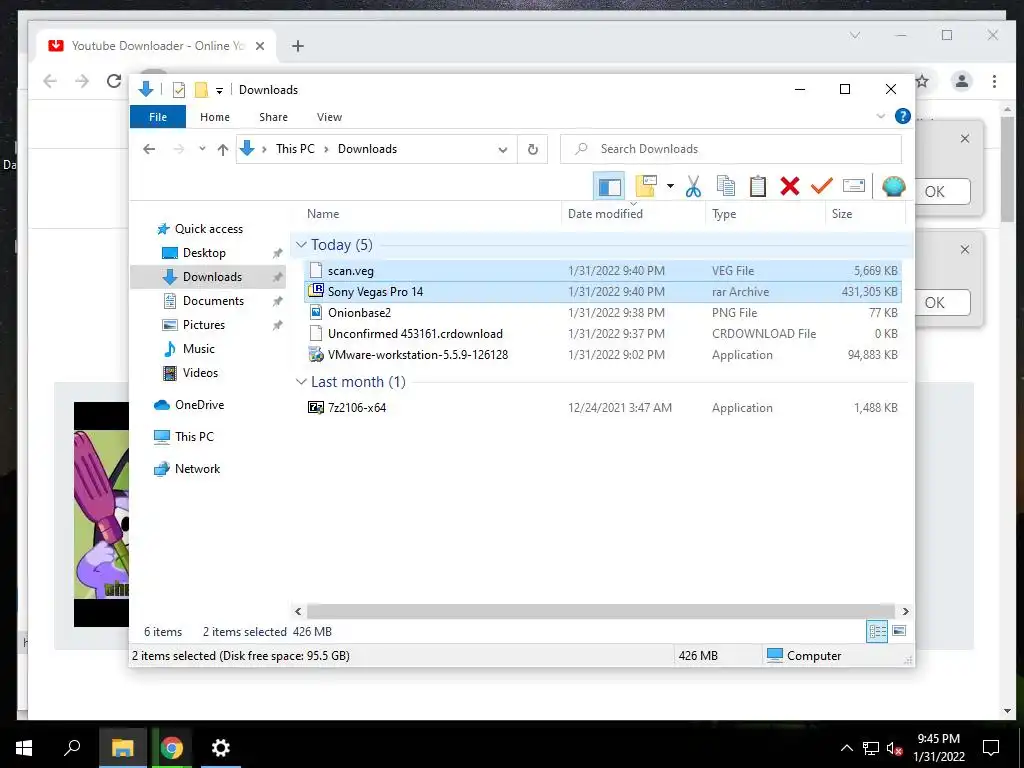Viewport: 1024px width, 768px height.
Task: Open the Windows Start menu
Action: (x=24, y=748)
